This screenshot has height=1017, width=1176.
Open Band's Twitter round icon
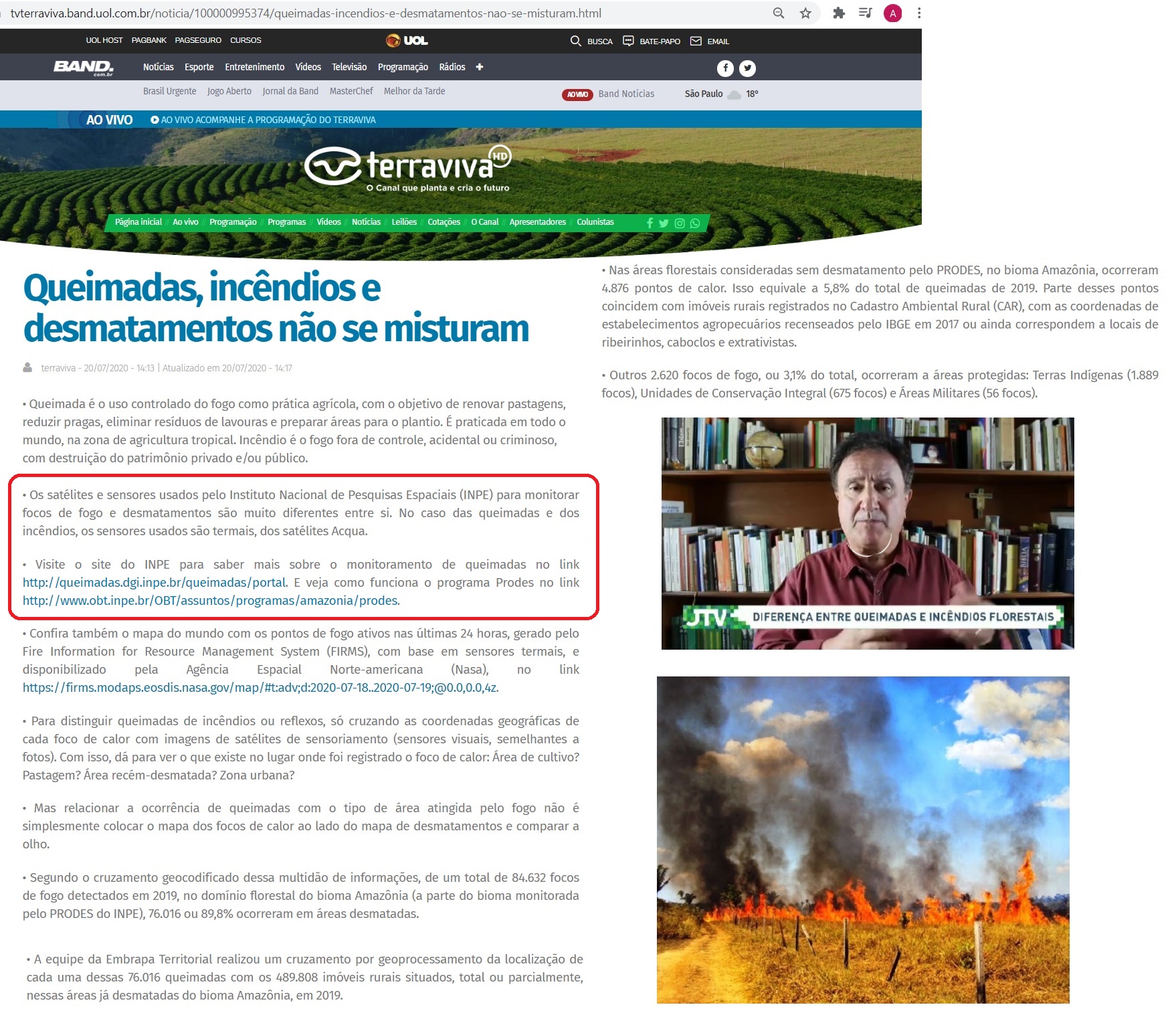pos(748,68)
